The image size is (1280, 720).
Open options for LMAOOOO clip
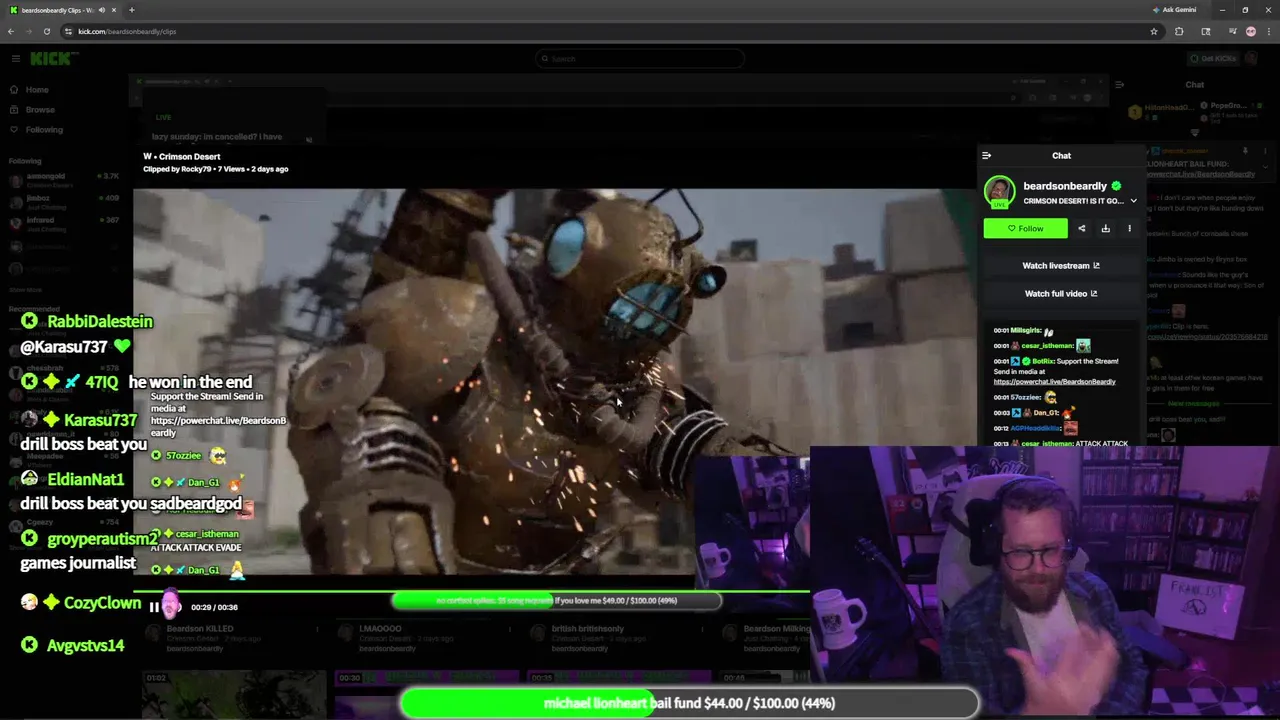509,630
